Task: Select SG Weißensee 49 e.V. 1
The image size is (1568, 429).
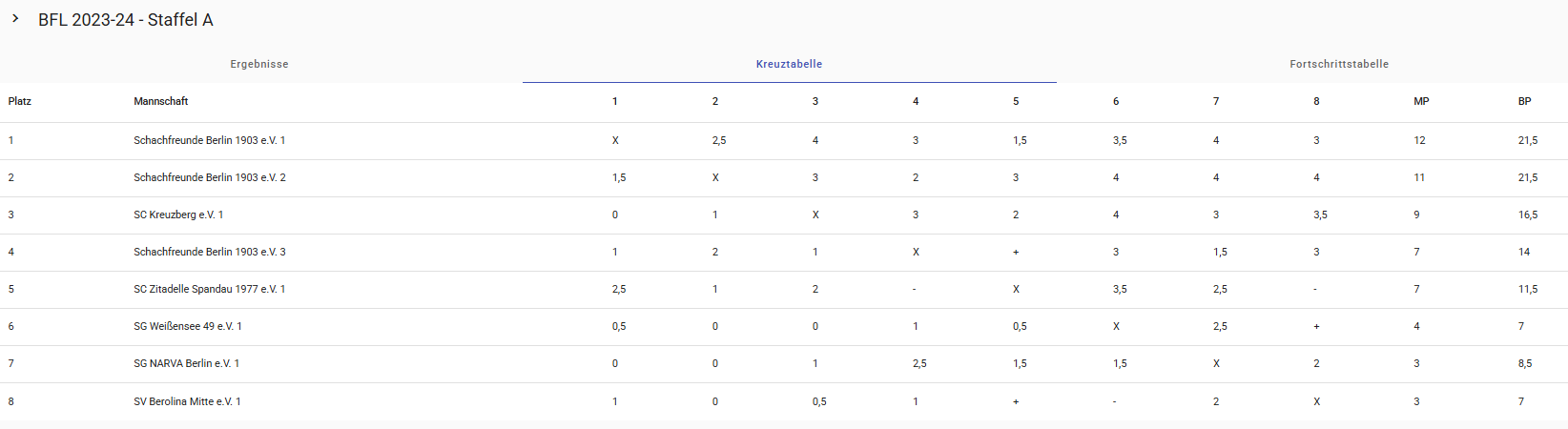Action: pyautogui.click(x=187, y=326)
